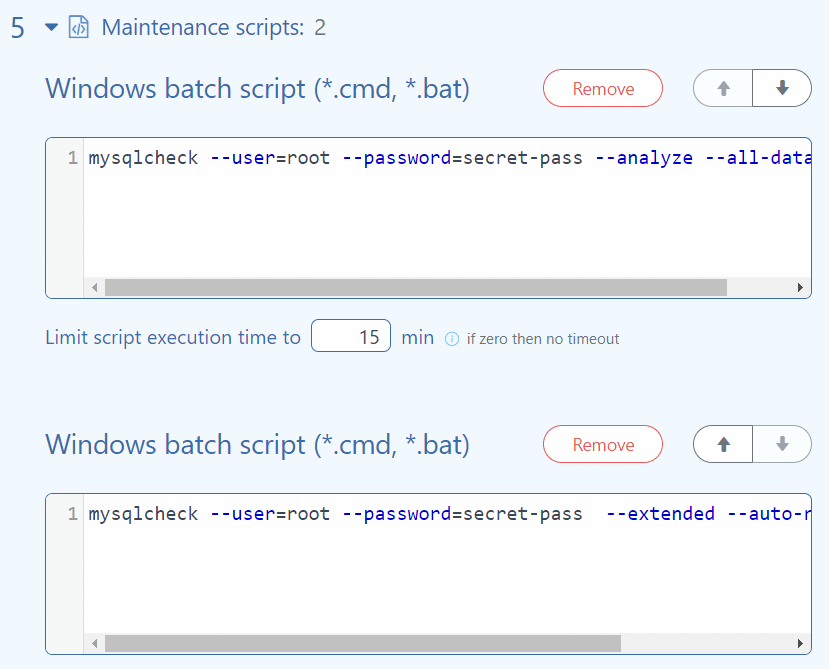This screenshot has width=829, height=669.
Task: Click inside the --analyze script code editor
Action: click(x=440, y=210)
